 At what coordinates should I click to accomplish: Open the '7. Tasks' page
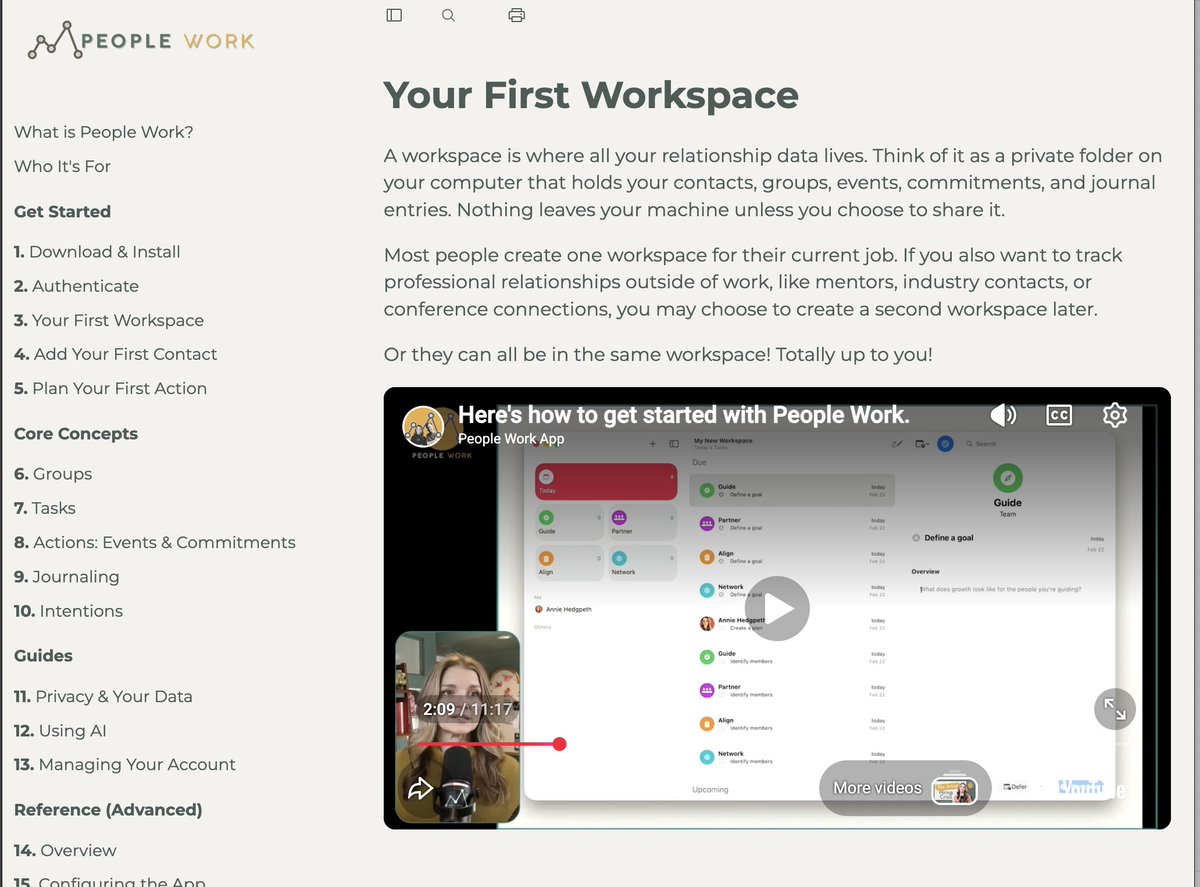(x=45, y=508)
